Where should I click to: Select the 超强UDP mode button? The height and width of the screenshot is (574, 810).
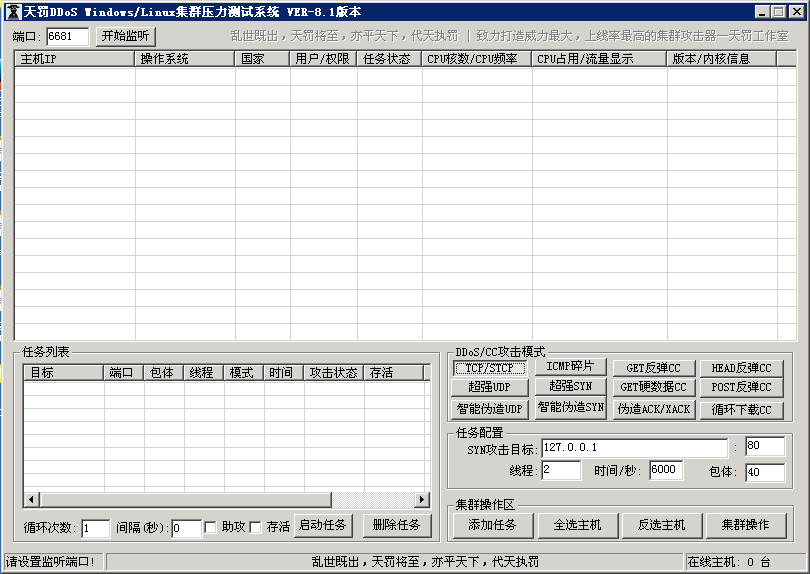(490, 387)
